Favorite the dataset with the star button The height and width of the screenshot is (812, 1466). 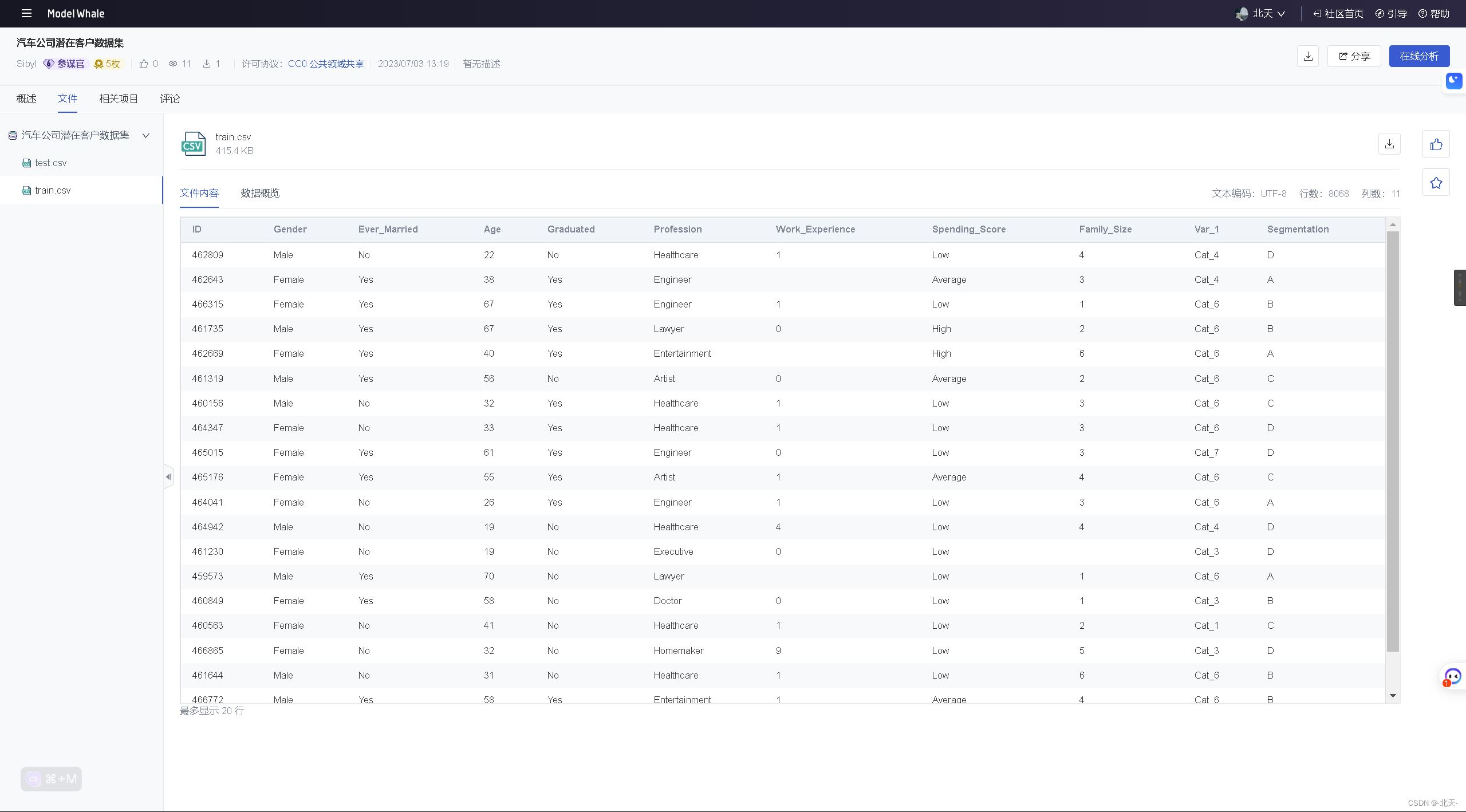click(1436, 183)
